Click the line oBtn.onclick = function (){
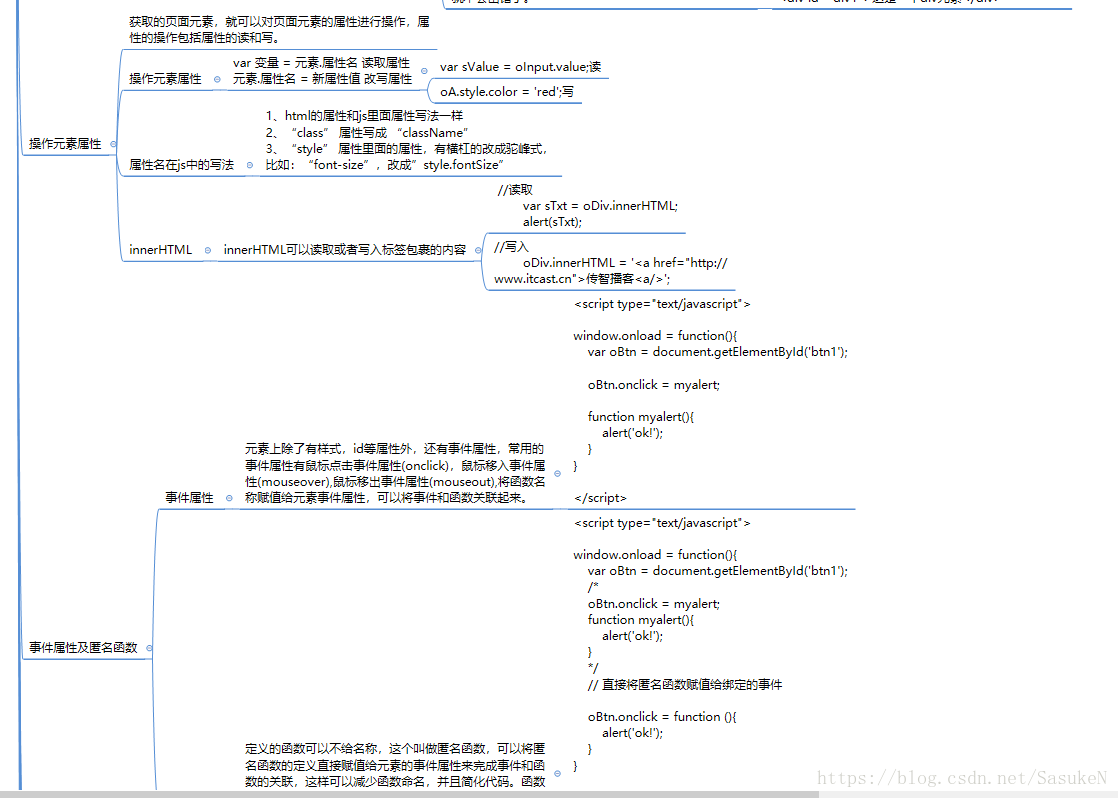This screenshot has width=1118, height=798. pyautogui.click(x=662, y=717)
